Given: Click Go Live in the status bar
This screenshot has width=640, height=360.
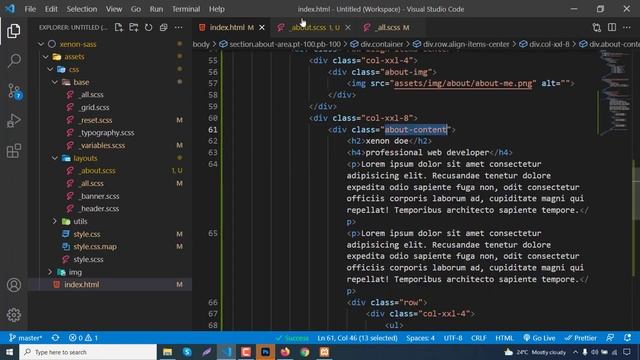Looking at the screenshot, I should pyautogui.click(x=539, y=338).
